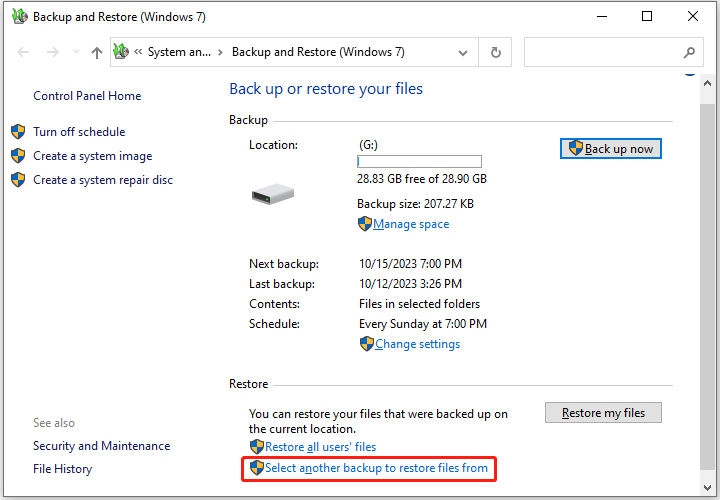Screen dimensions: 720x500
Task: Click the shield icon beside Turn off schedule
Action: (x=18, y=132)
